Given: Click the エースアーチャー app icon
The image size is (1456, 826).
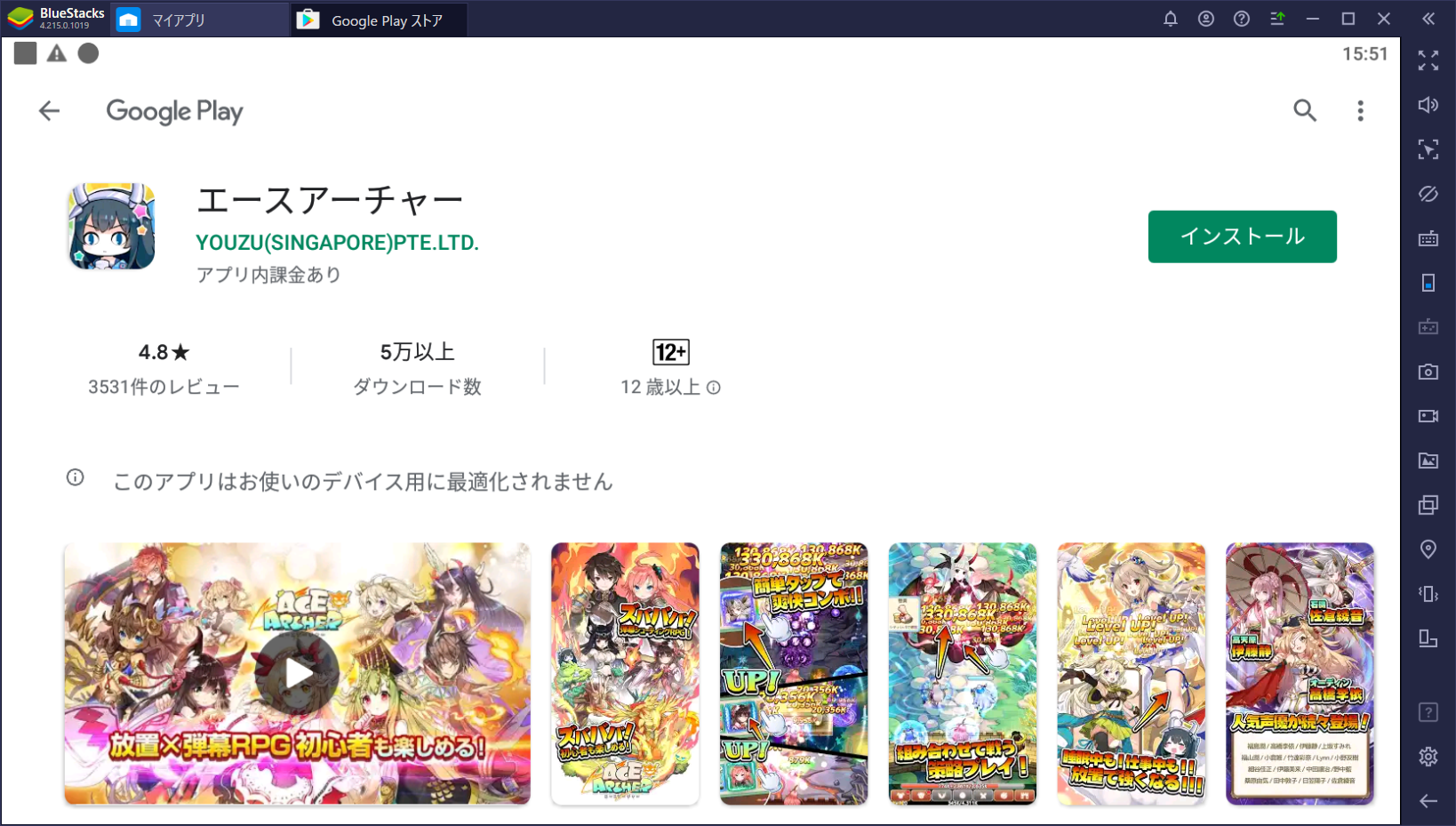Looking at the screenshot, I should tap(111, 227).
